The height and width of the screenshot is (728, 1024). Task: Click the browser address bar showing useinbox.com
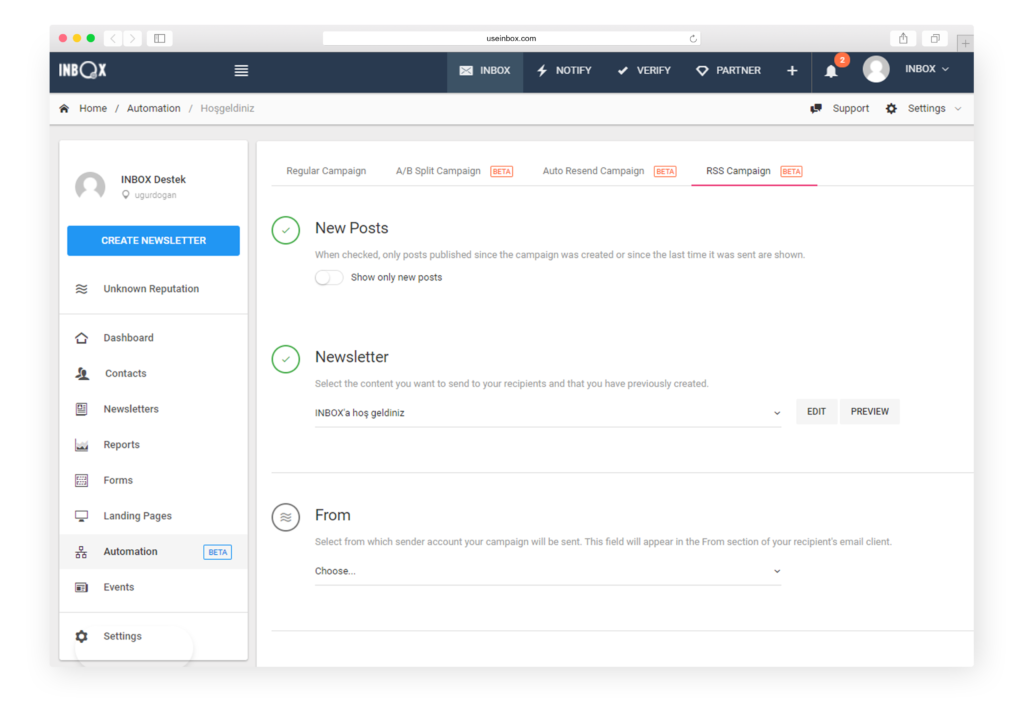point(512,38)
